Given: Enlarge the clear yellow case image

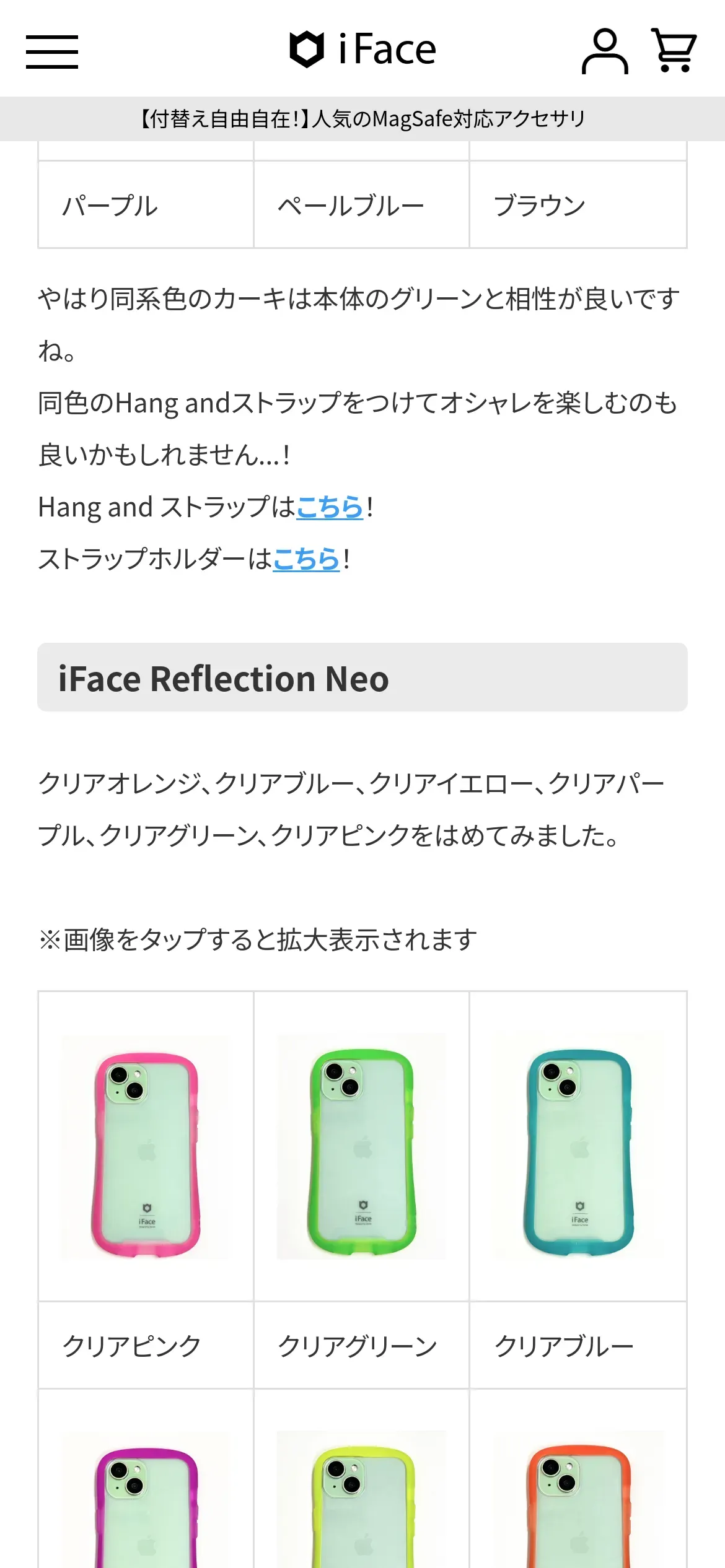Looking at the screenshot, I should point(361,1505).
